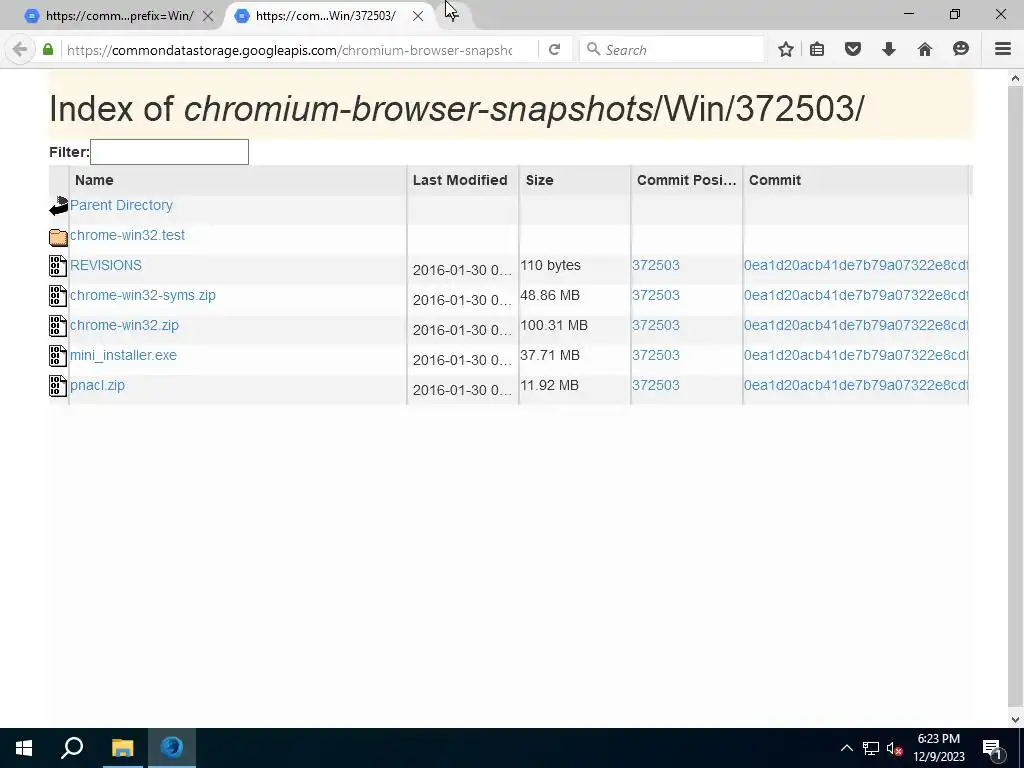The width and height of the screenshot is (1024, 768).
Task: Click the Commit Position column header
Action: pos(686,180)
